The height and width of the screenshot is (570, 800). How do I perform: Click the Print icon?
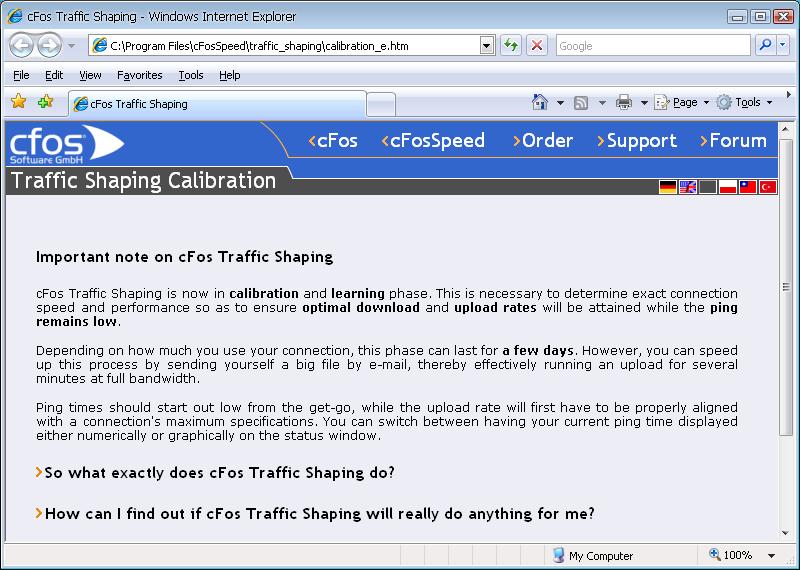623,103
